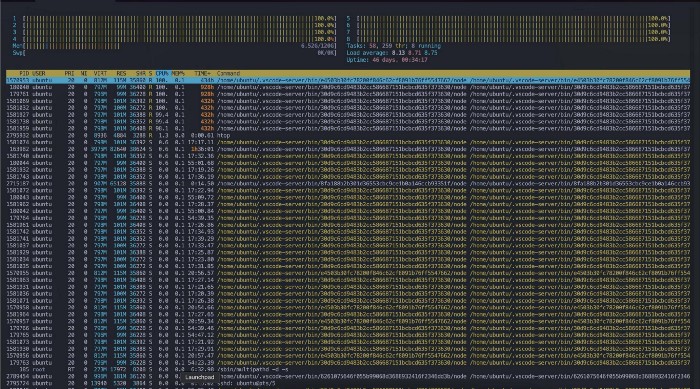Select the htop process row
Image resolution: width=700 pixels, height=389 pixels.
(x=348, y=135)
